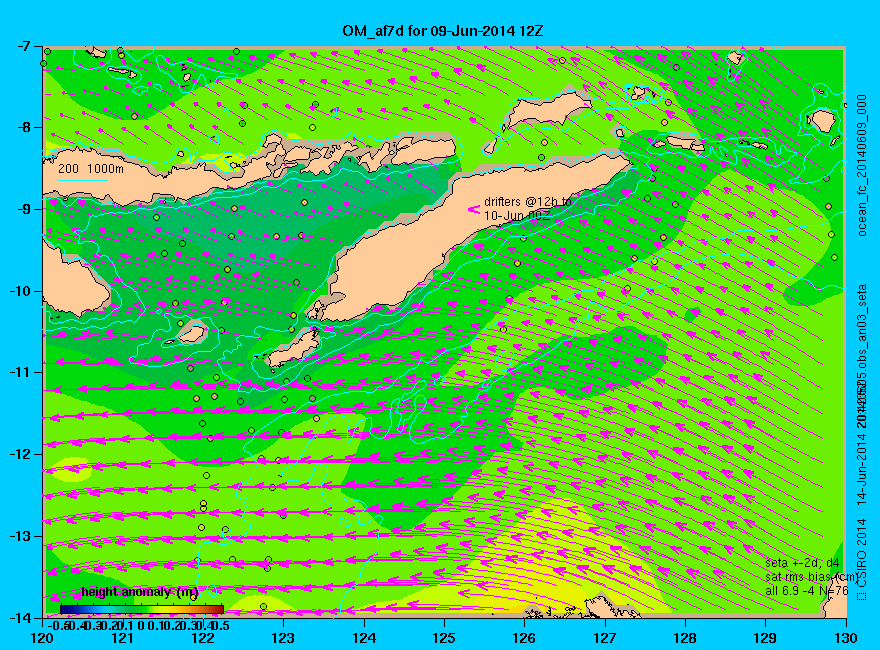Click latitude axis label '-7'
This screenshot has width=880, height=650.
(x=24, y=47)
